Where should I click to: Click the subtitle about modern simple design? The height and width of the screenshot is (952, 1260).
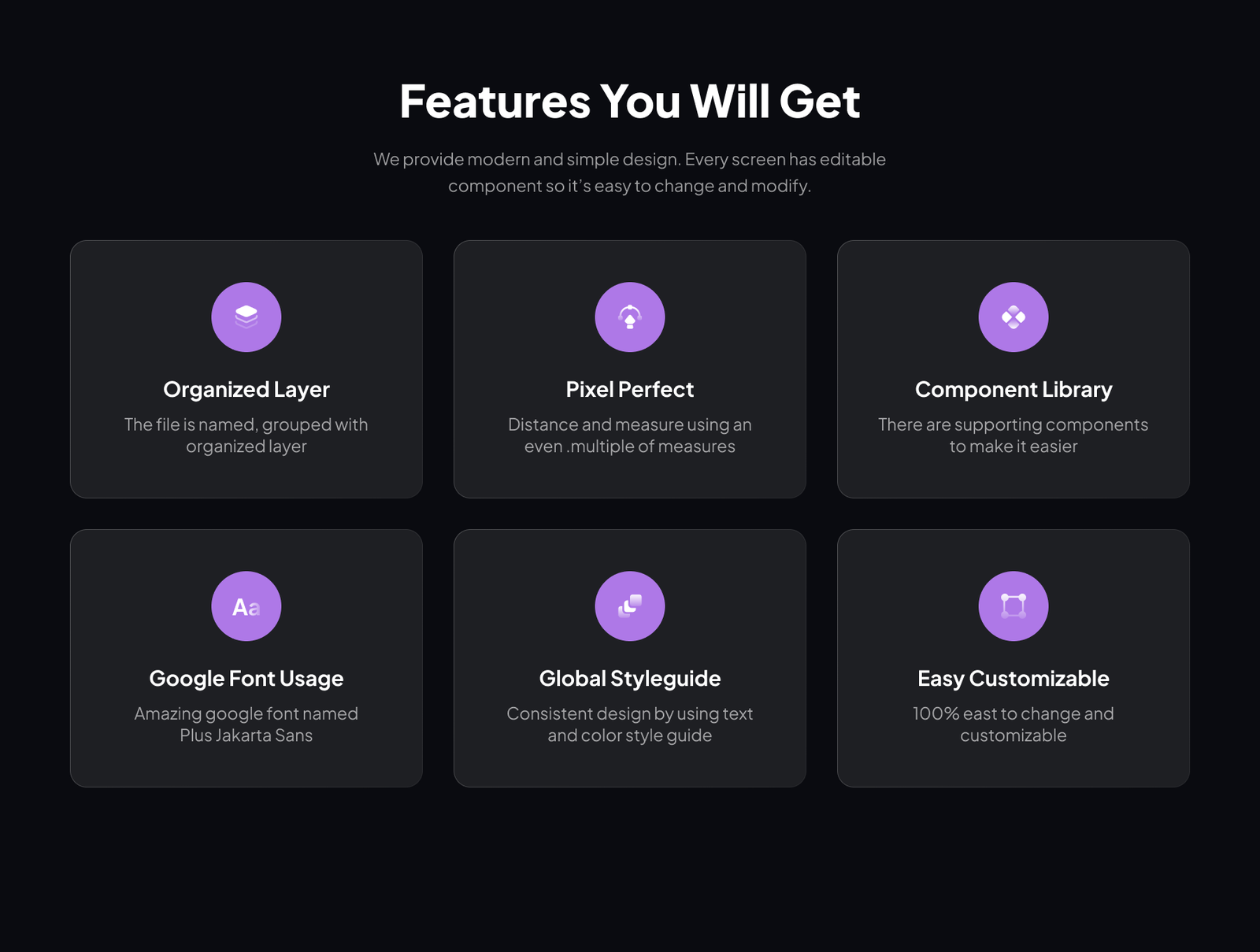pos(630,172)
